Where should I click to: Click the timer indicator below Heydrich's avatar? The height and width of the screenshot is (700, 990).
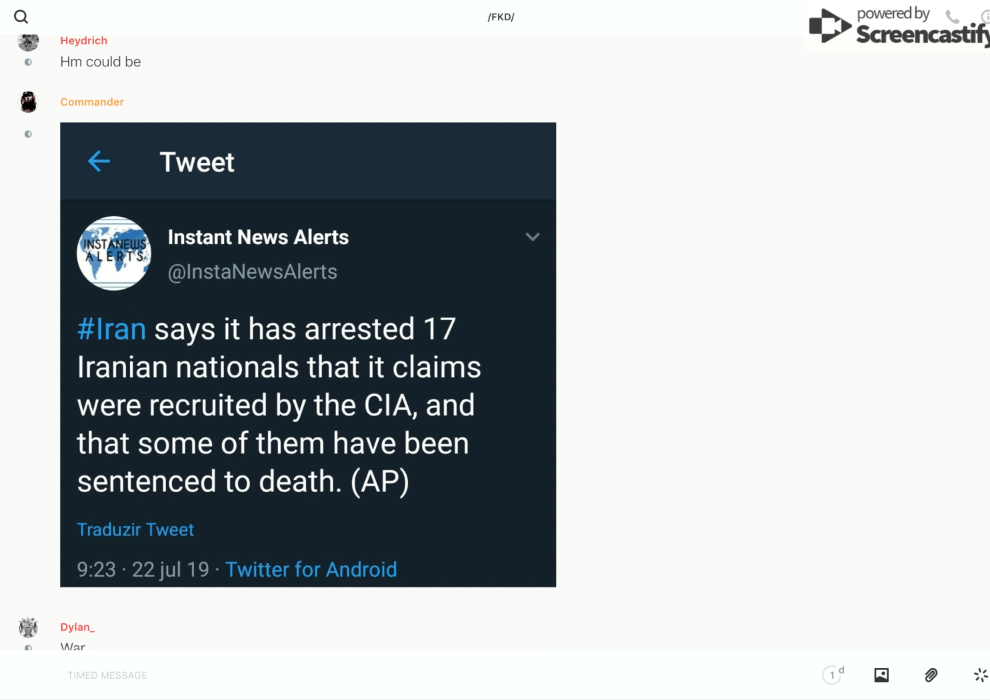pos(28,62)
